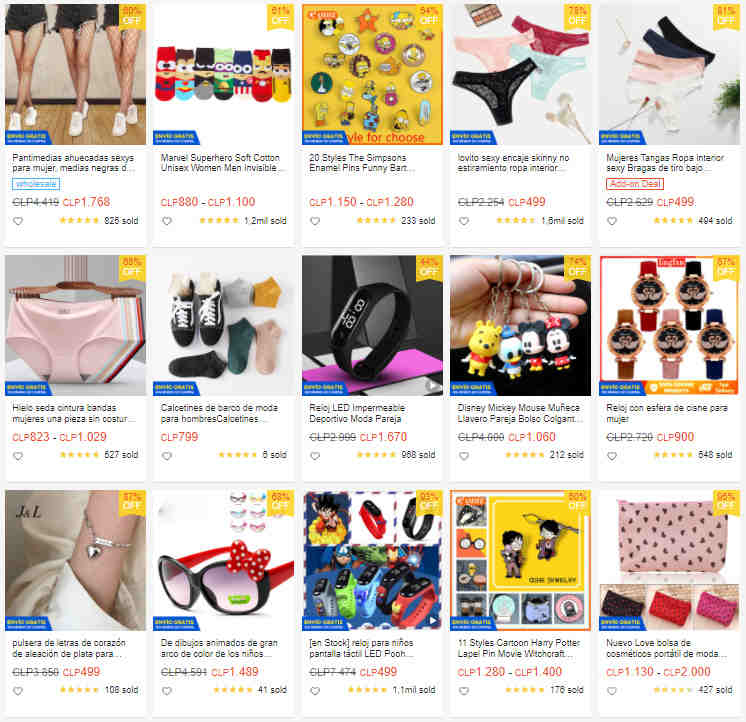Add Simpsons Enamel Pins to wishlist heart

pos(315,221)
